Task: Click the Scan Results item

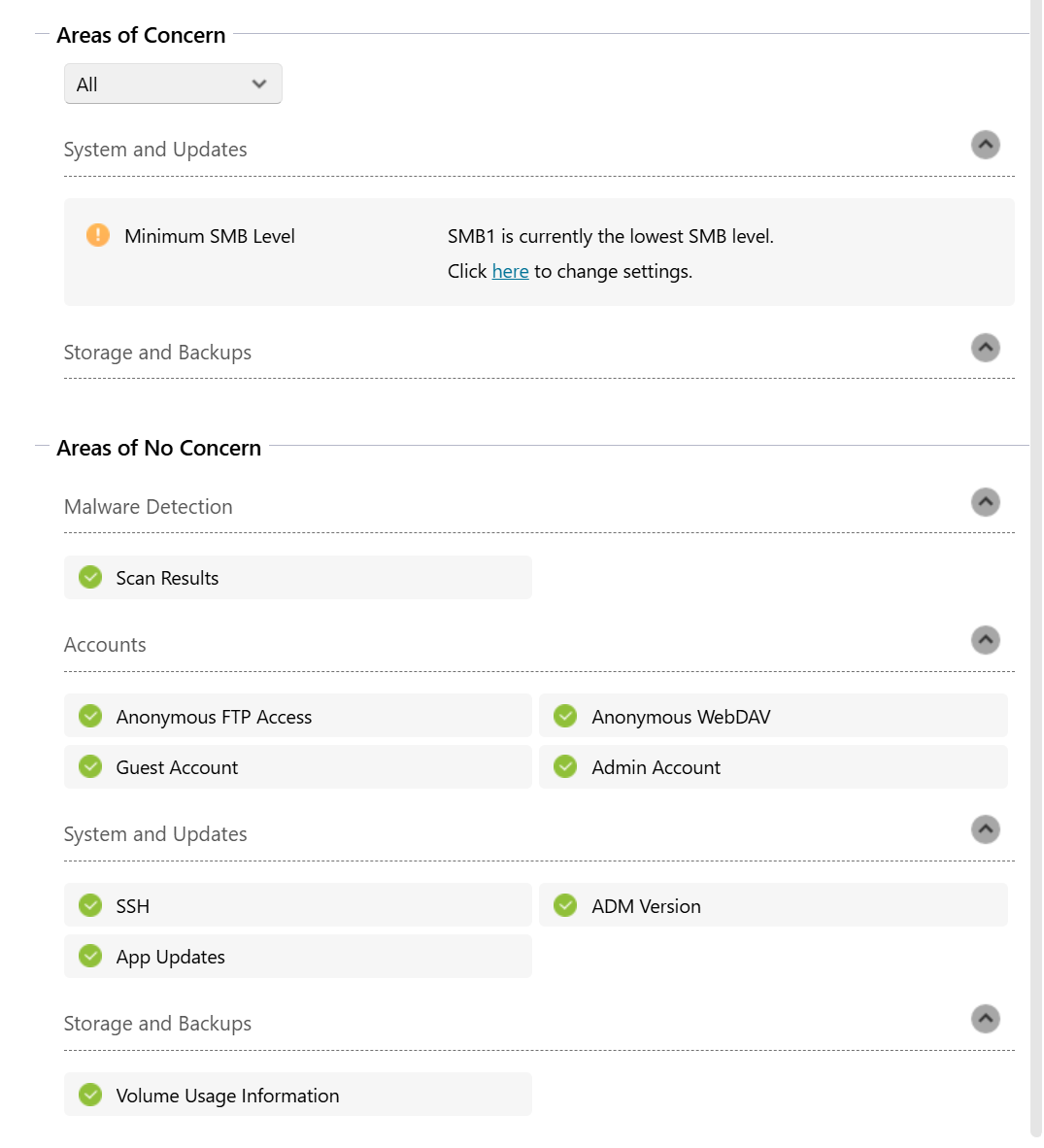Action: click(167, 578)
